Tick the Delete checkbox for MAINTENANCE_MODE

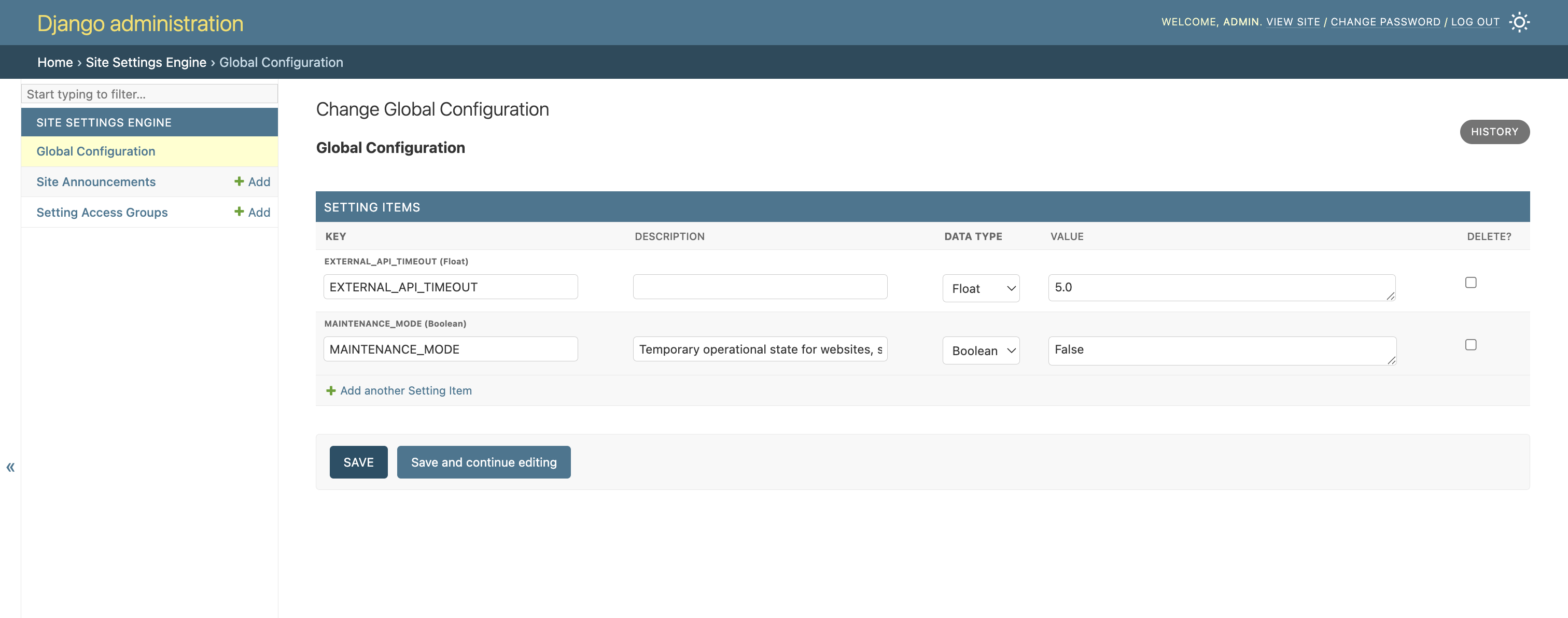coord(1471,345)
